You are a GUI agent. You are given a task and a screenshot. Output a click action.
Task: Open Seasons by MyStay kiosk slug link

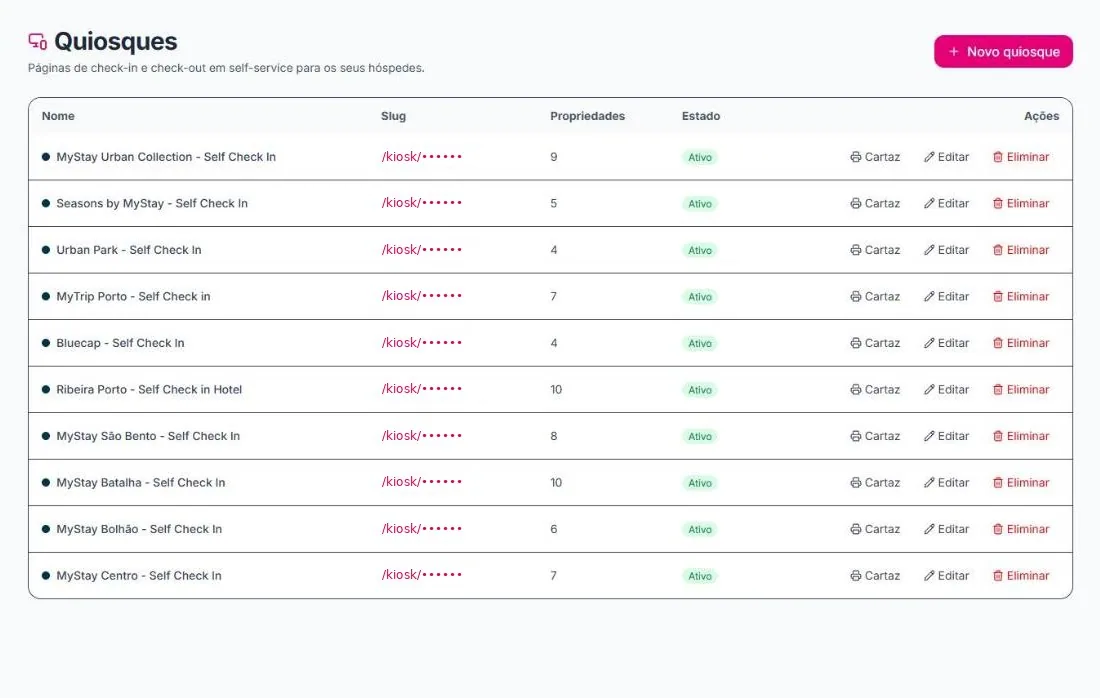pos(422,203)
